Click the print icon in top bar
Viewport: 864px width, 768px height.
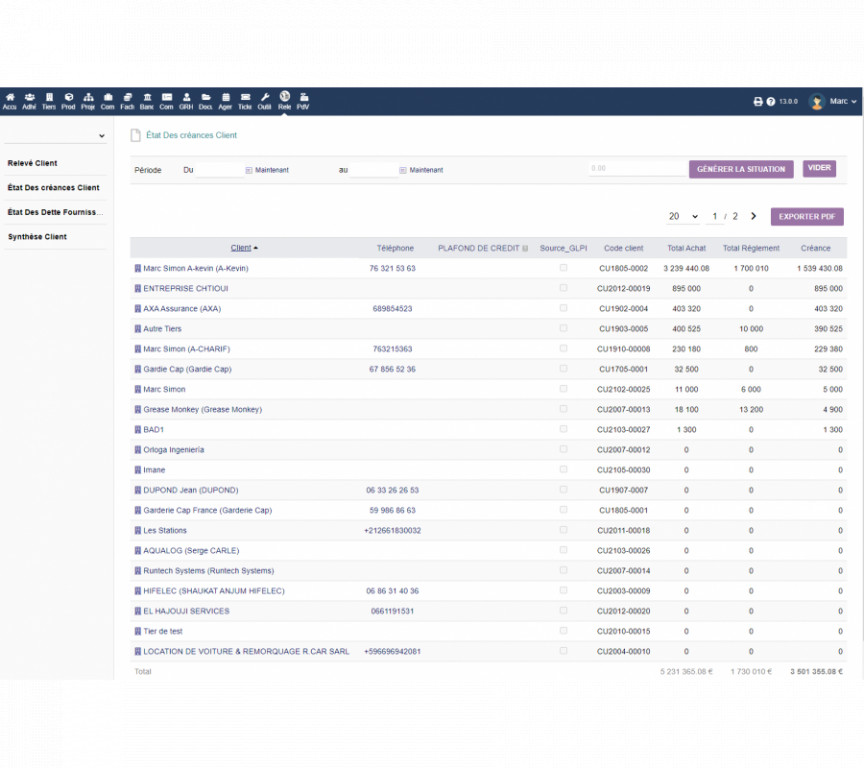pyautogui.click(x=757, y=102)
